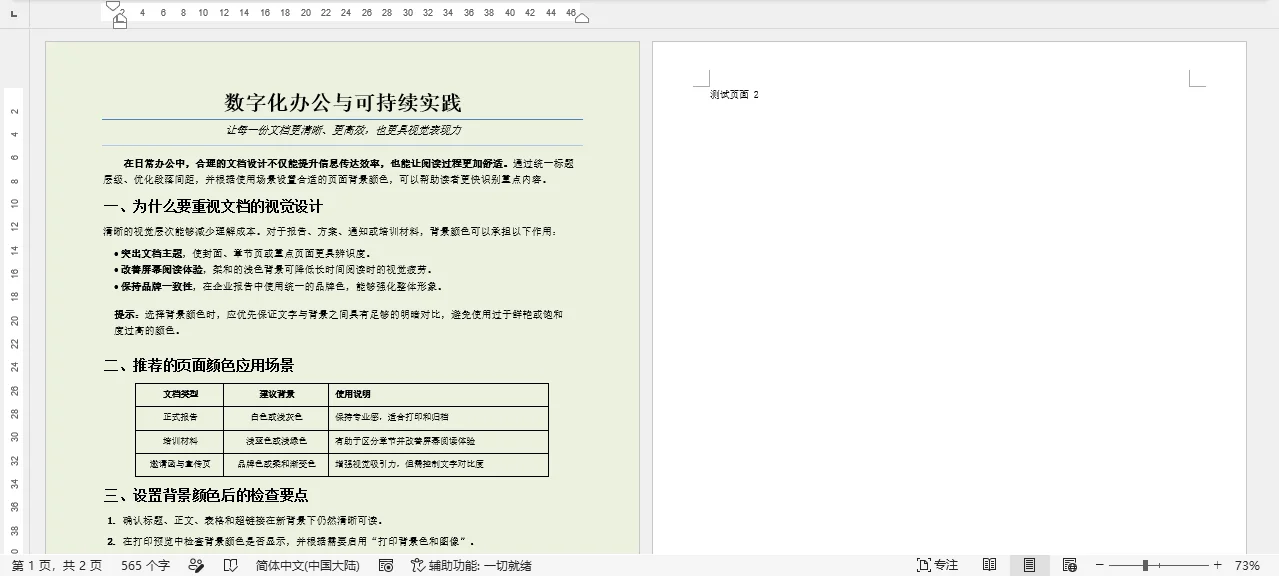
Task: Click table cell 正式报告
Action: coord(180,417)
